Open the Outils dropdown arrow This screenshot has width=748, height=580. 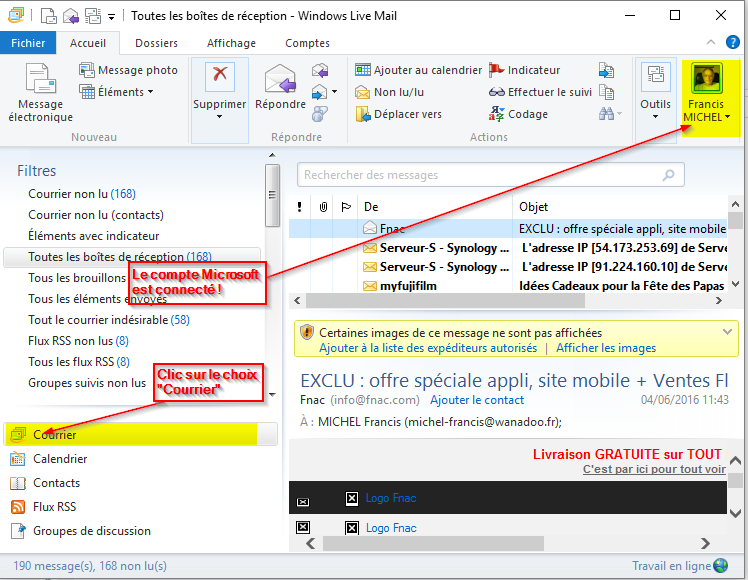click(655, 117)
